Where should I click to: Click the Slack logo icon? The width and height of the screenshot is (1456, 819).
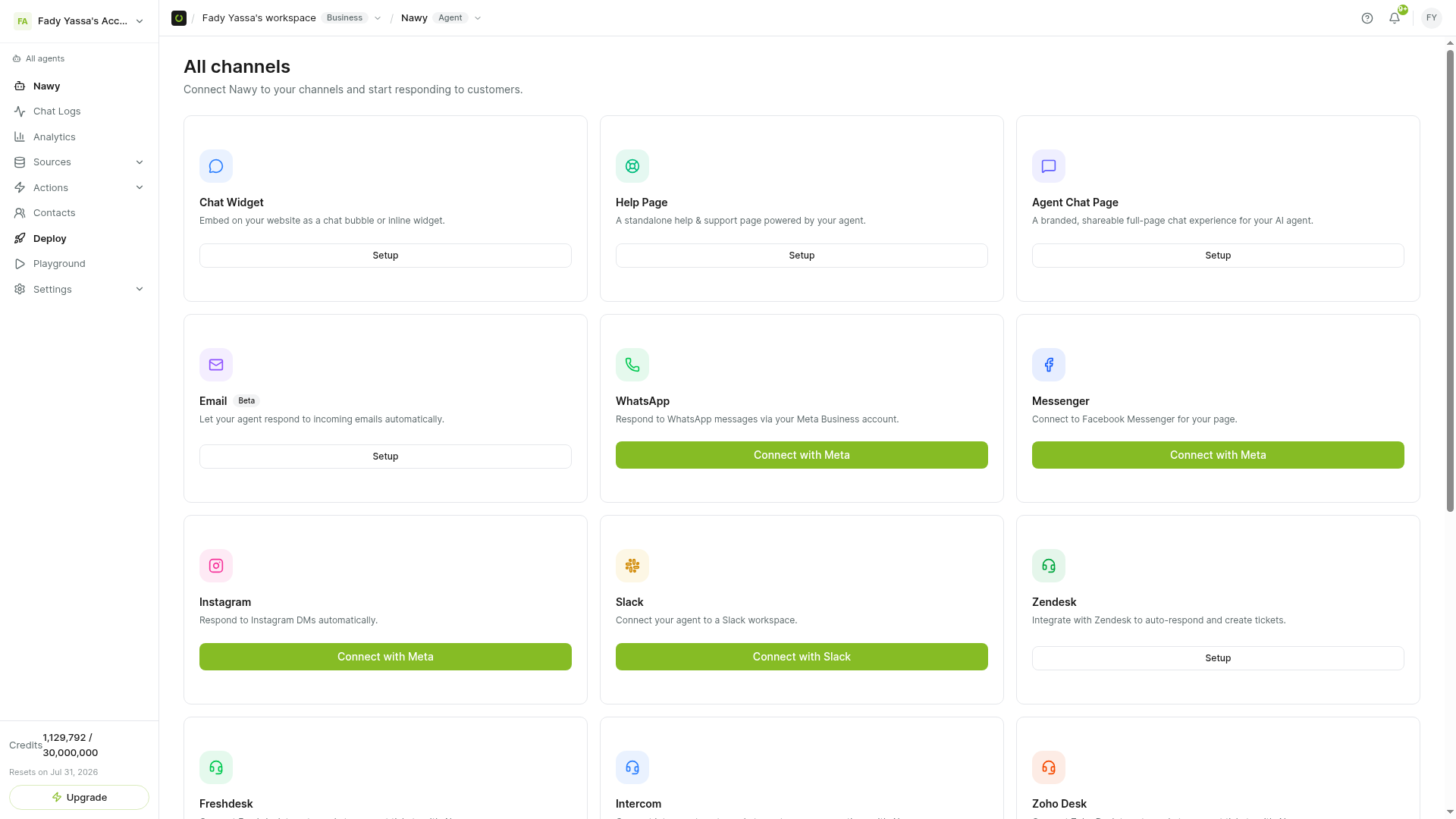[632, 566]
